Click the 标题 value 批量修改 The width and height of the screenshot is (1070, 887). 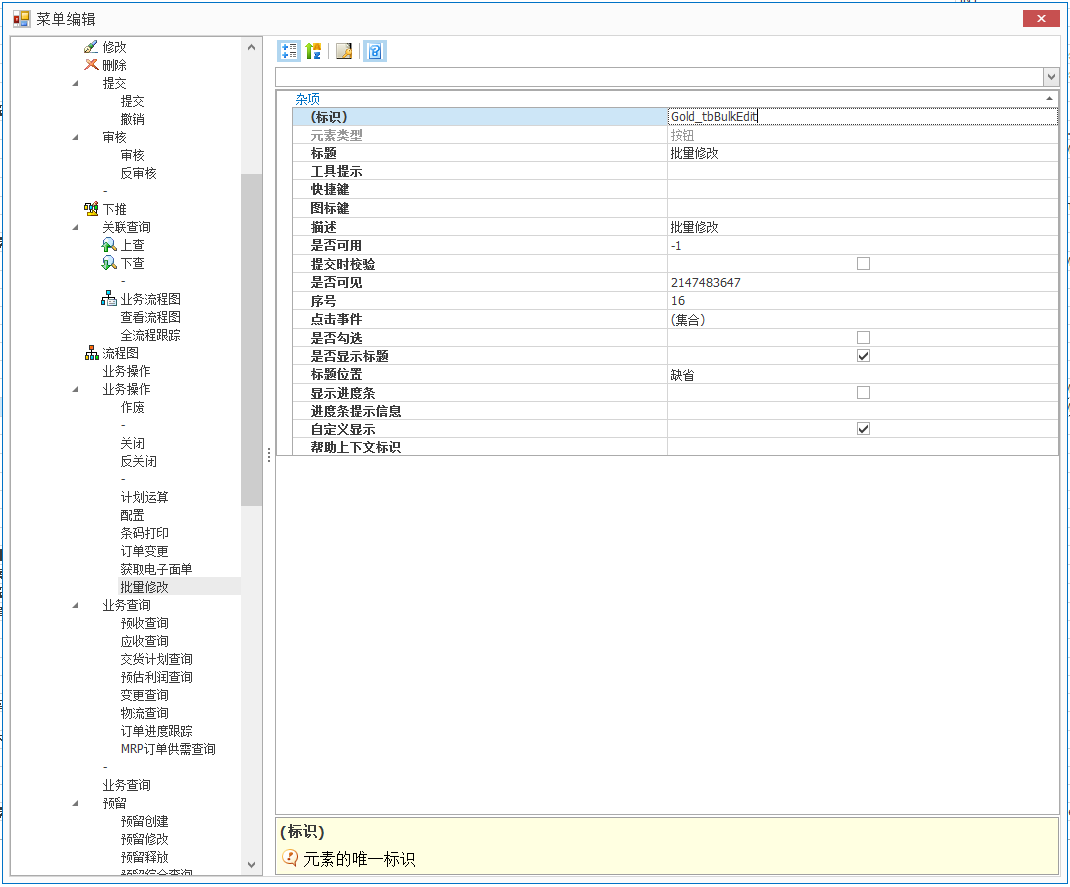863,154
